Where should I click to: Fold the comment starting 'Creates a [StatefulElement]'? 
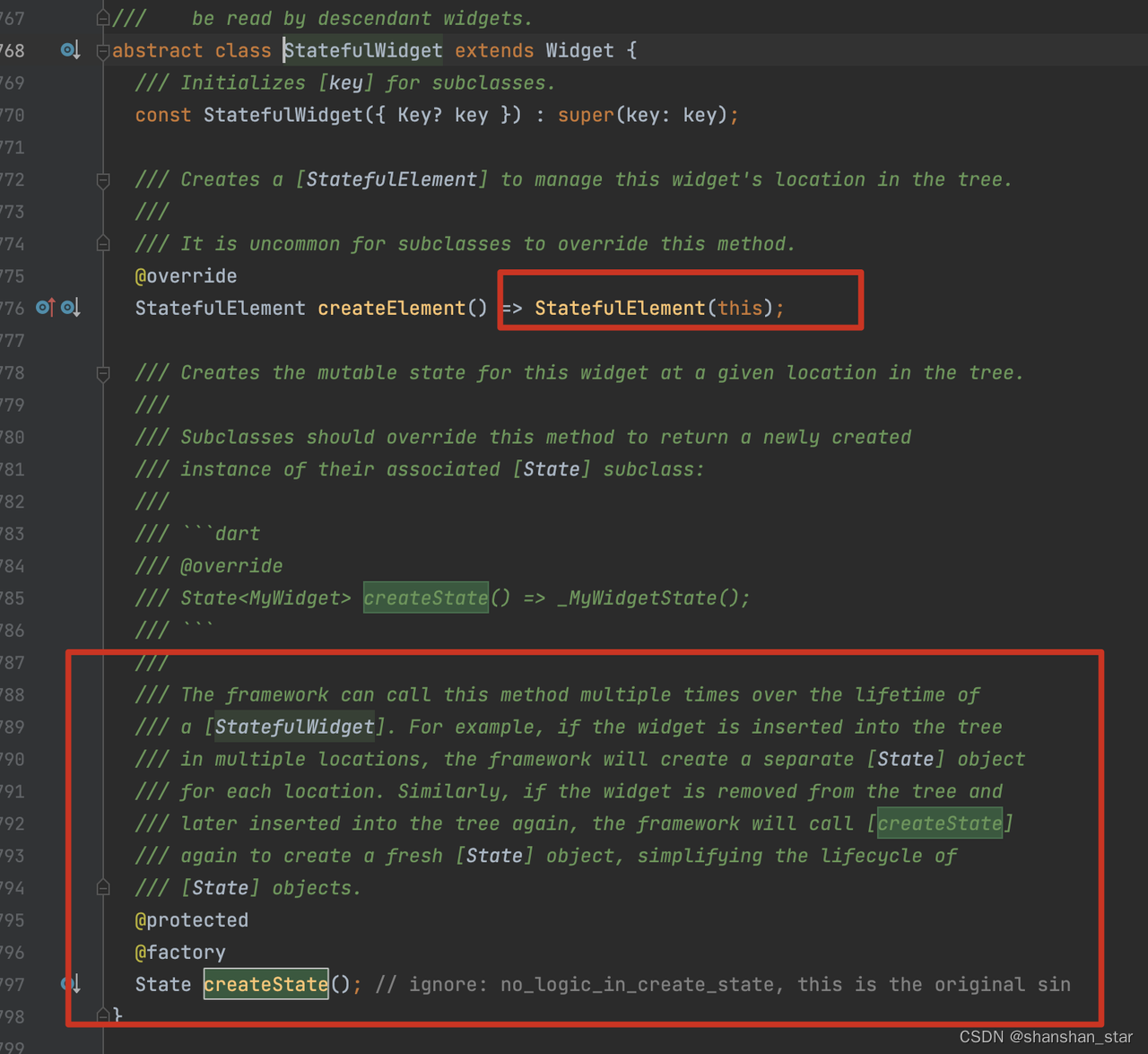point(103,180)
